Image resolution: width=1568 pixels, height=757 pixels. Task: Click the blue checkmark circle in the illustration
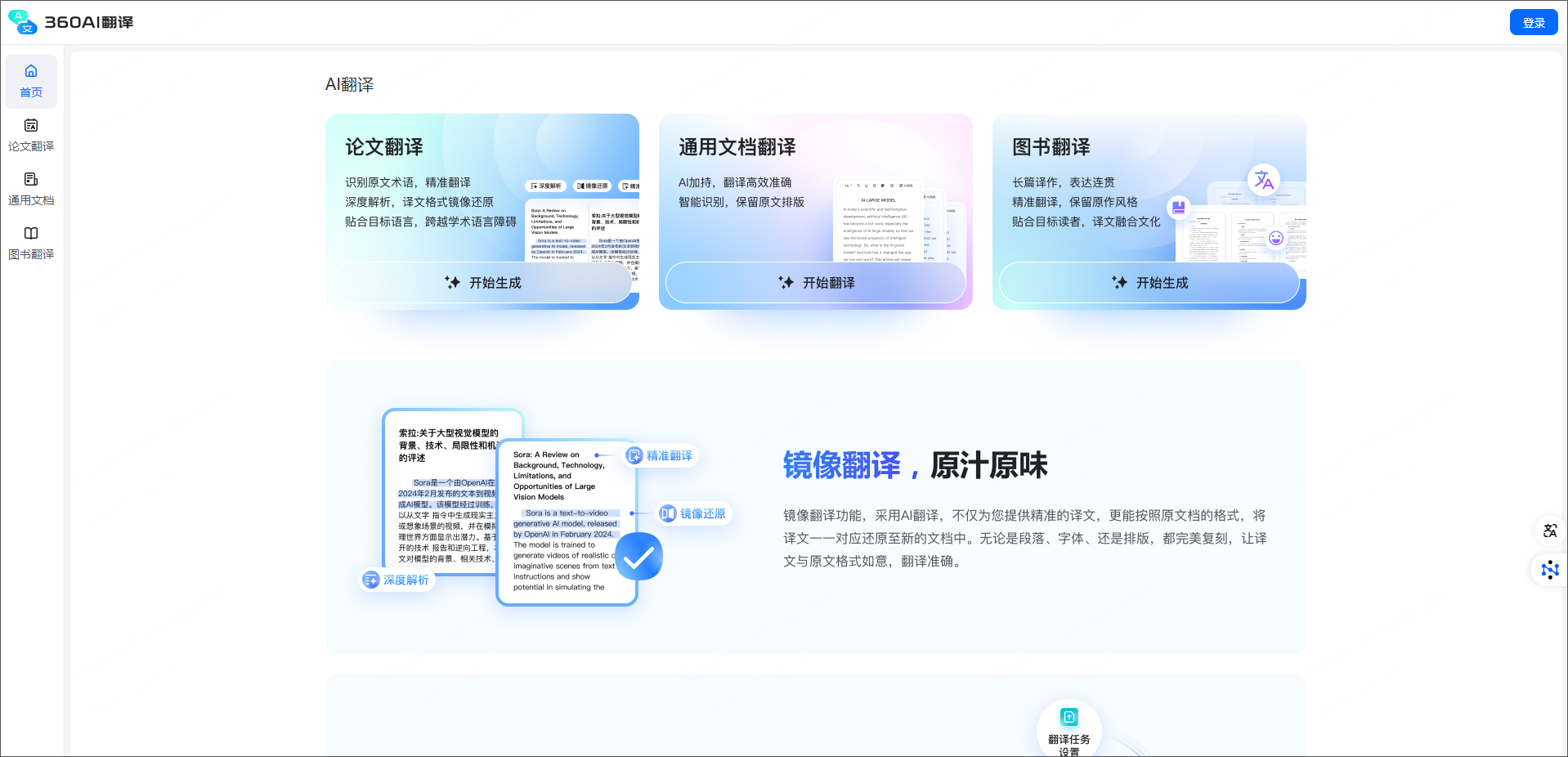(639, 557)
